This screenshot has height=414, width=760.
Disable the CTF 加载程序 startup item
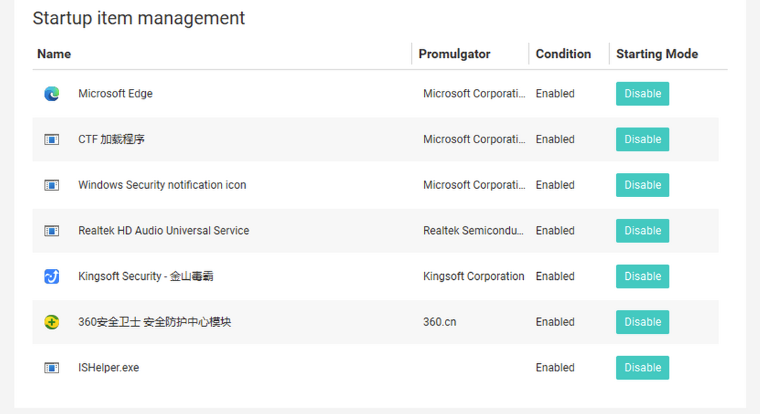point(642,139)
